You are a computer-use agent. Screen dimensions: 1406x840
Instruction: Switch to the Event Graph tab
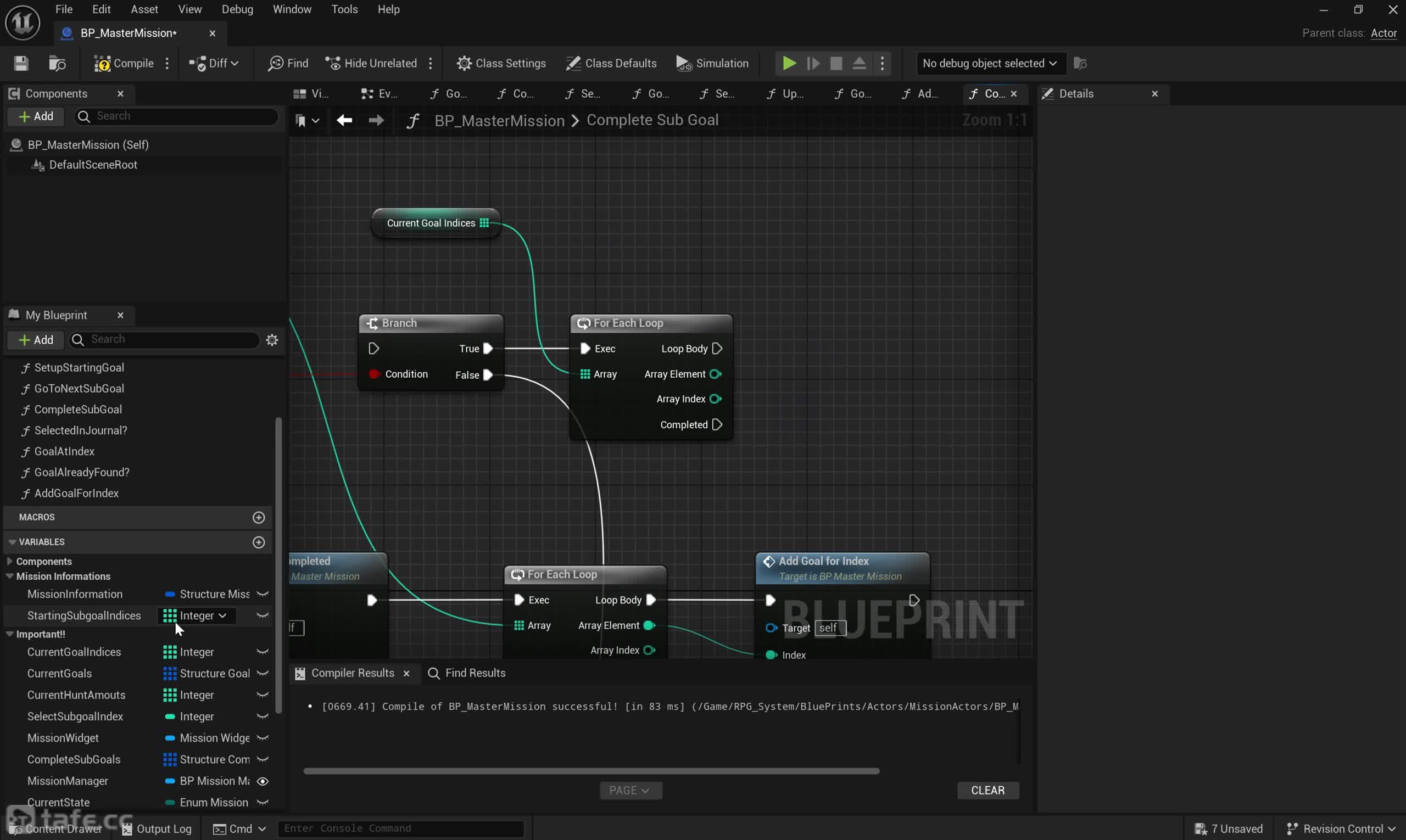point(380,94)
